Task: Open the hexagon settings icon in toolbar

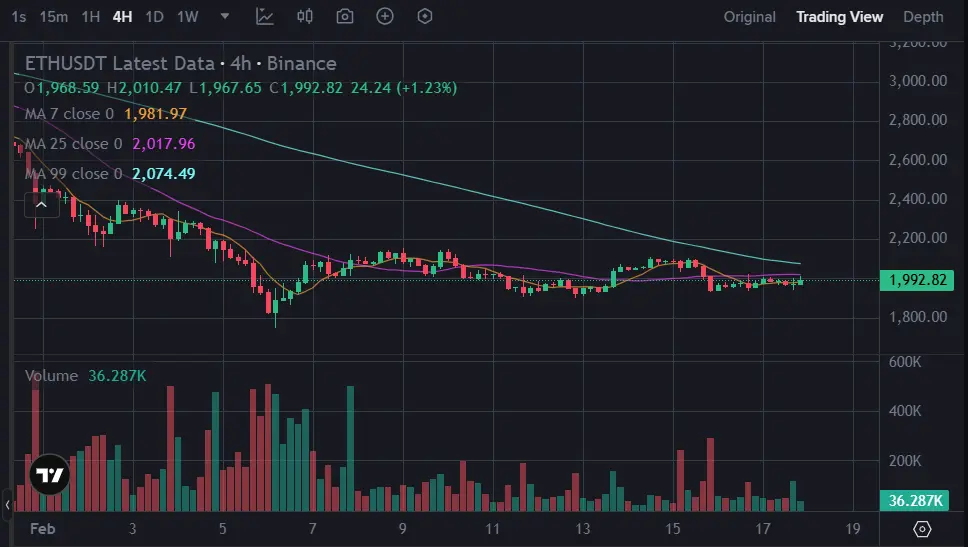Action: 425,17
